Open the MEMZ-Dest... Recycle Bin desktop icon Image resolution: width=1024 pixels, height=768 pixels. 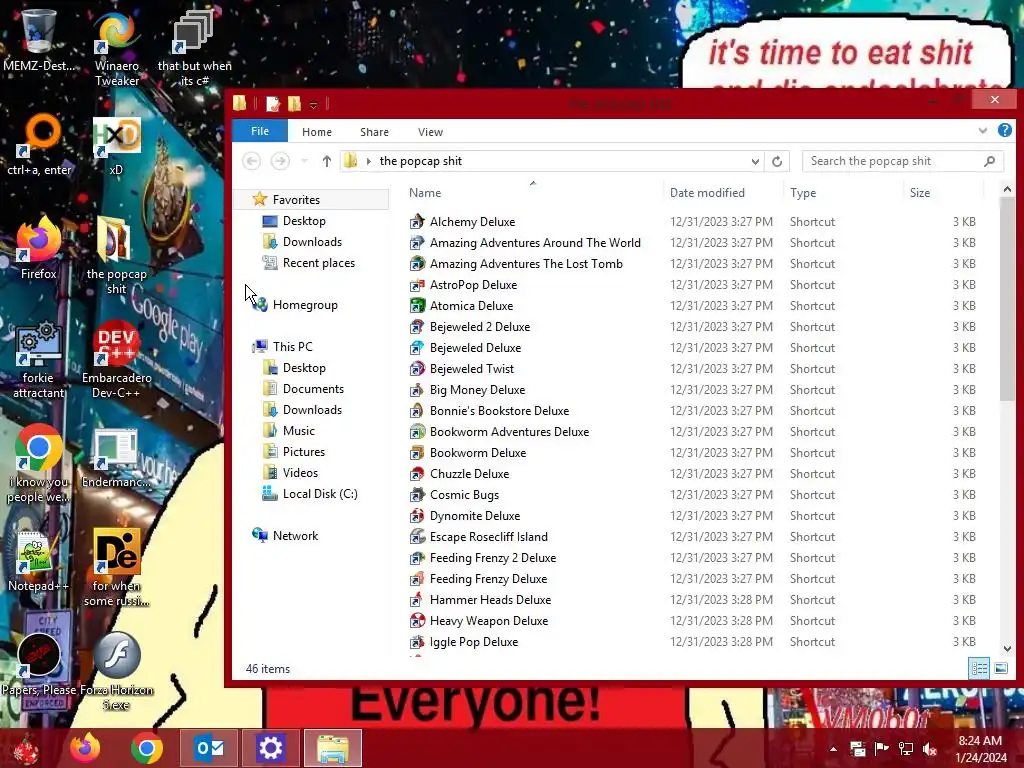tap(38, 39)
